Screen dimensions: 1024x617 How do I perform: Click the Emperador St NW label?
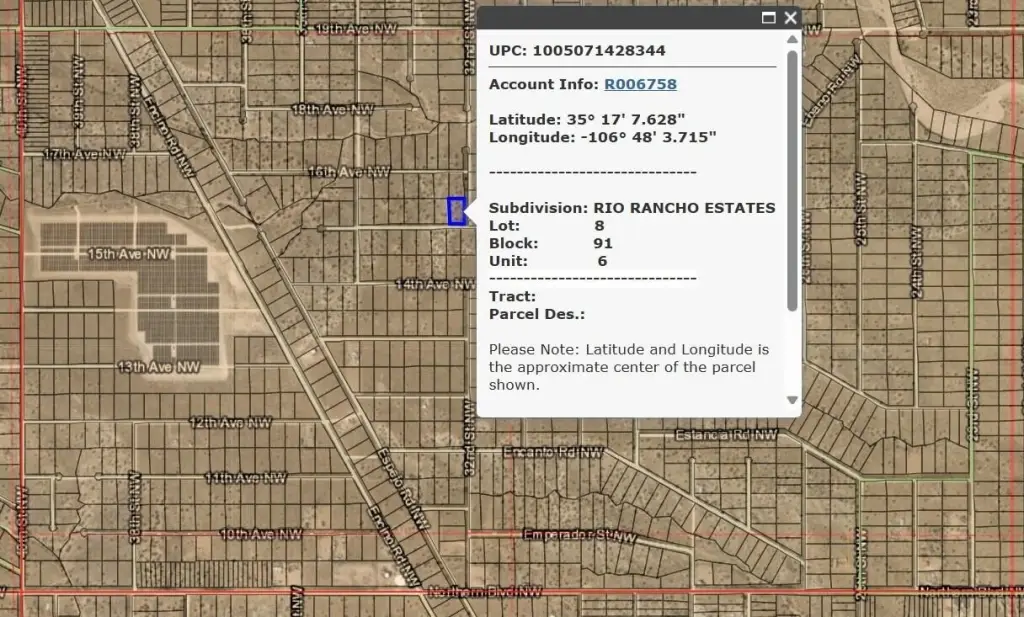point(580,536)
